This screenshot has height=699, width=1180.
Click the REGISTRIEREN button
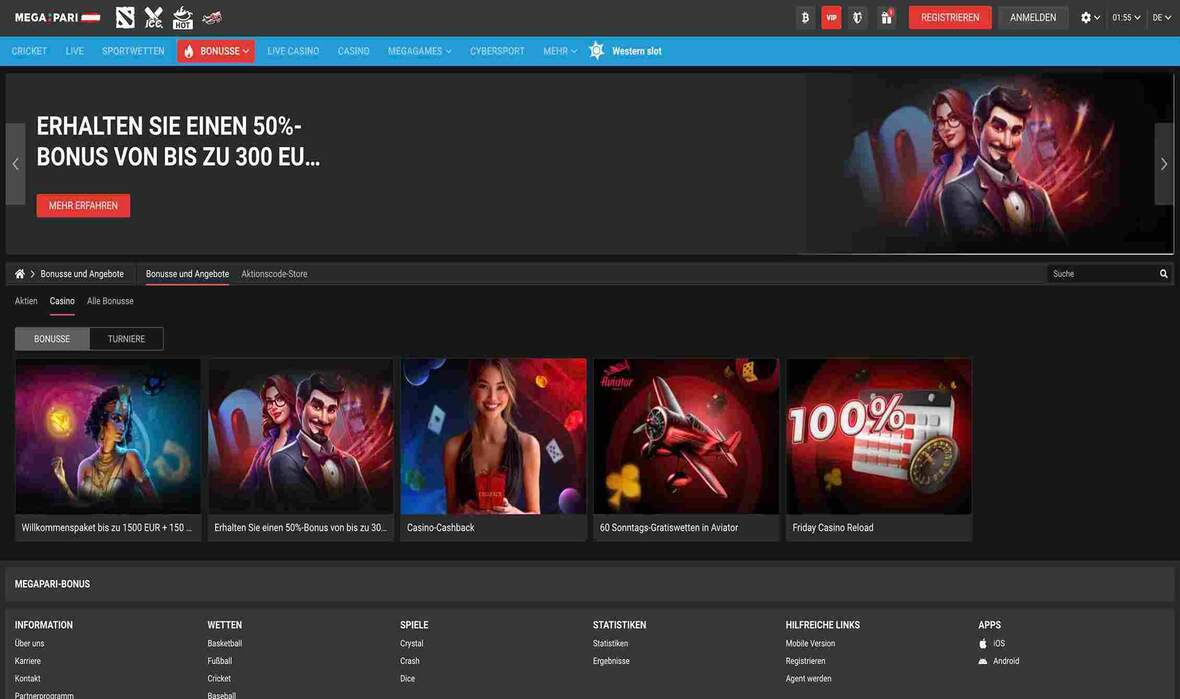click(x=949, y=16)
